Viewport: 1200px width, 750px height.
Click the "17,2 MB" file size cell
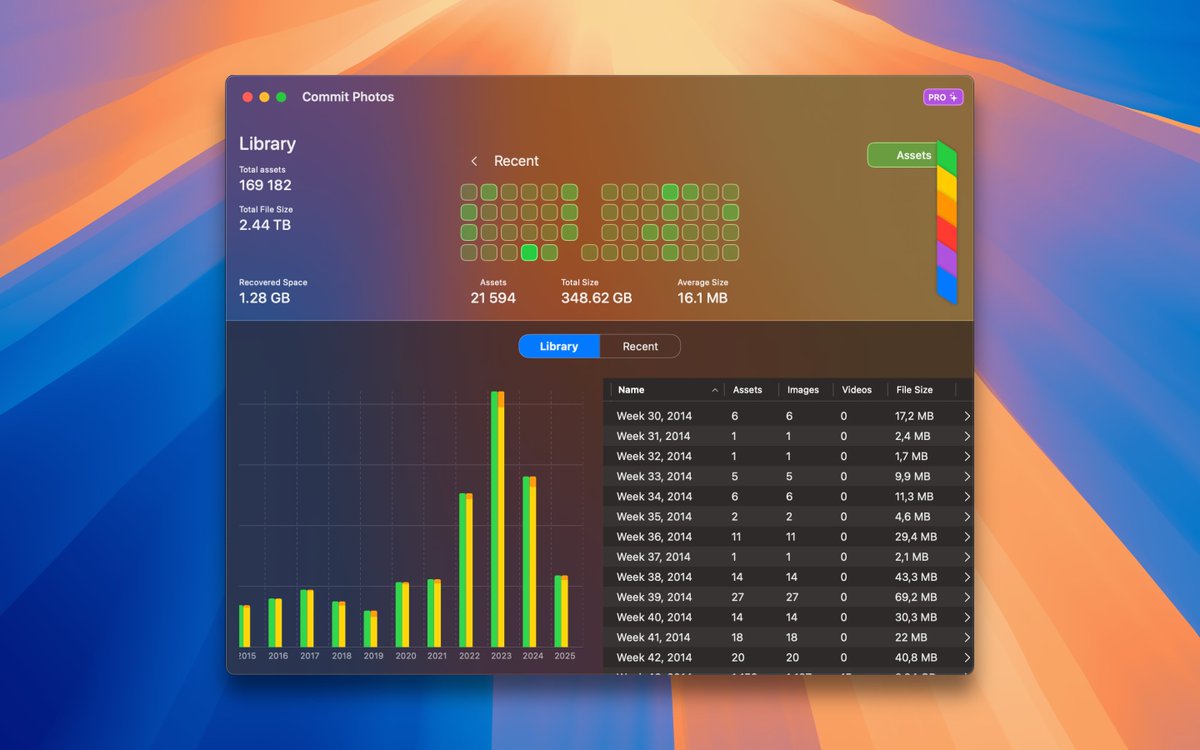point(916,416)
